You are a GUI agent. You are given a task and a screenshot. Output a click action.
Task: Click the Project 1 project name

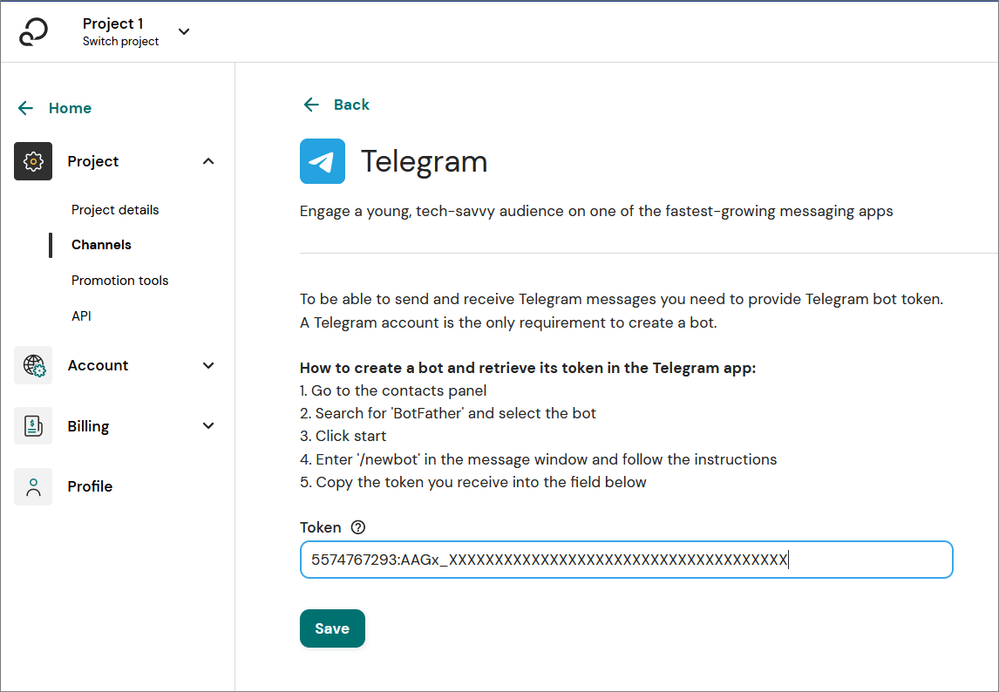(x=113, y=24)
